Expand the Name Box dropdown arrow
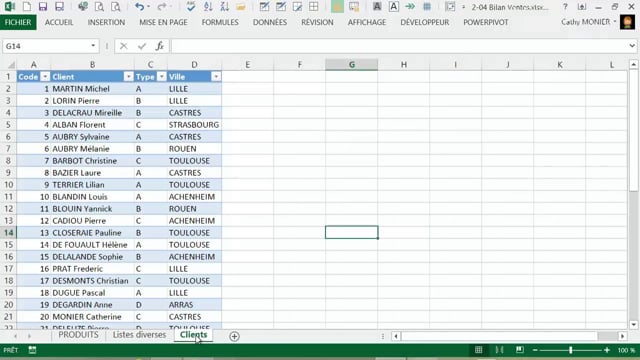The image size is (640, 360). pyautogui.click(x=93, y=46)
